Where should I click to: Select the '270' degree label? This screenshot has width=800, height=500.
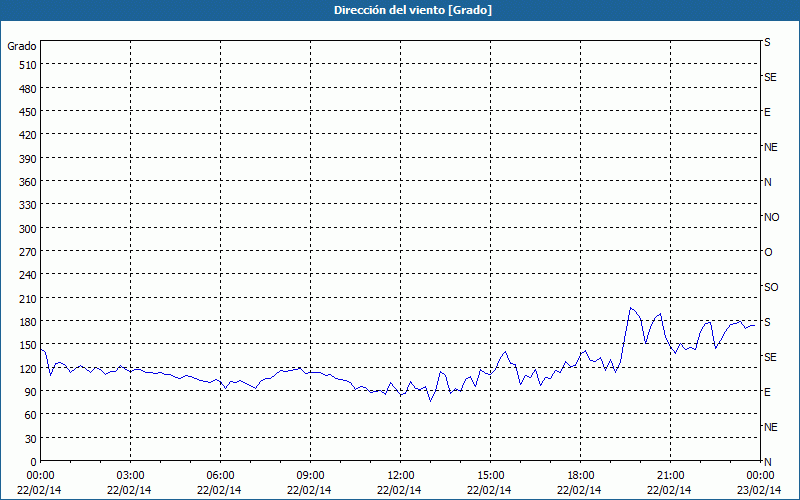click(28, 252)
